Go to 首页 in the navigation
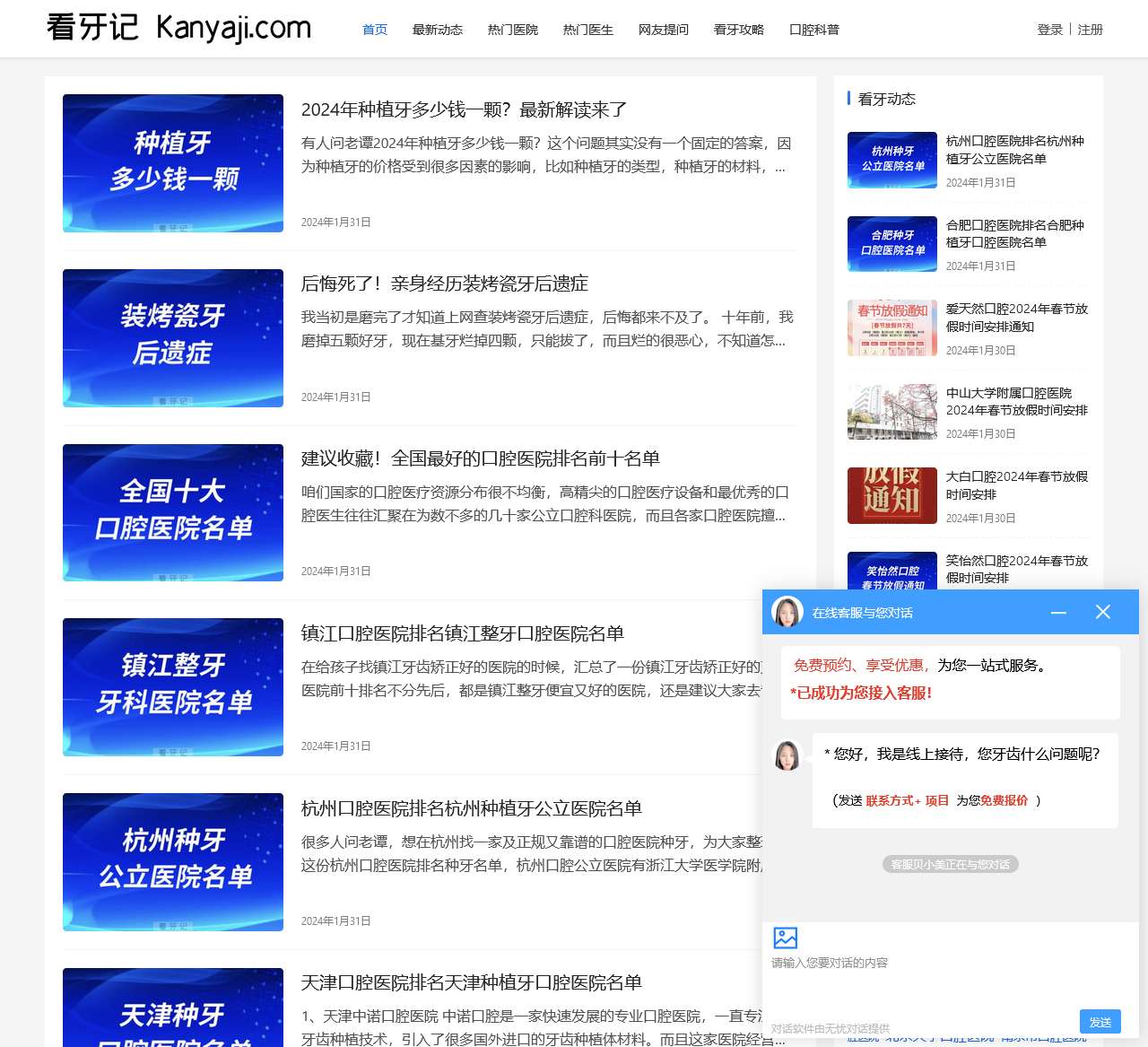1148x1047 pixels. pos(375,30)
